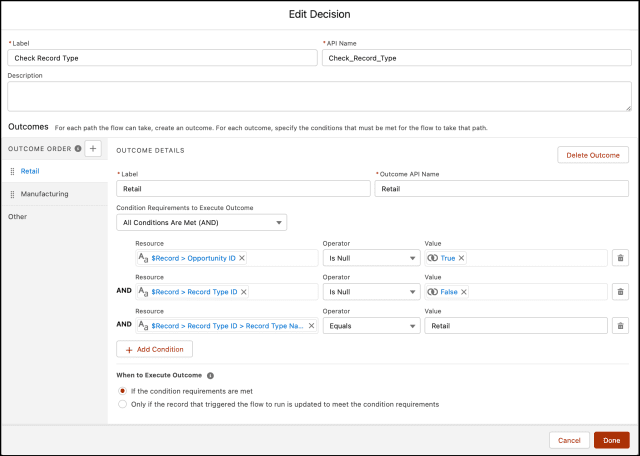This screenshot has width=640, height=456.
Task: Click the Done button
Action: [x=611, y=440]
